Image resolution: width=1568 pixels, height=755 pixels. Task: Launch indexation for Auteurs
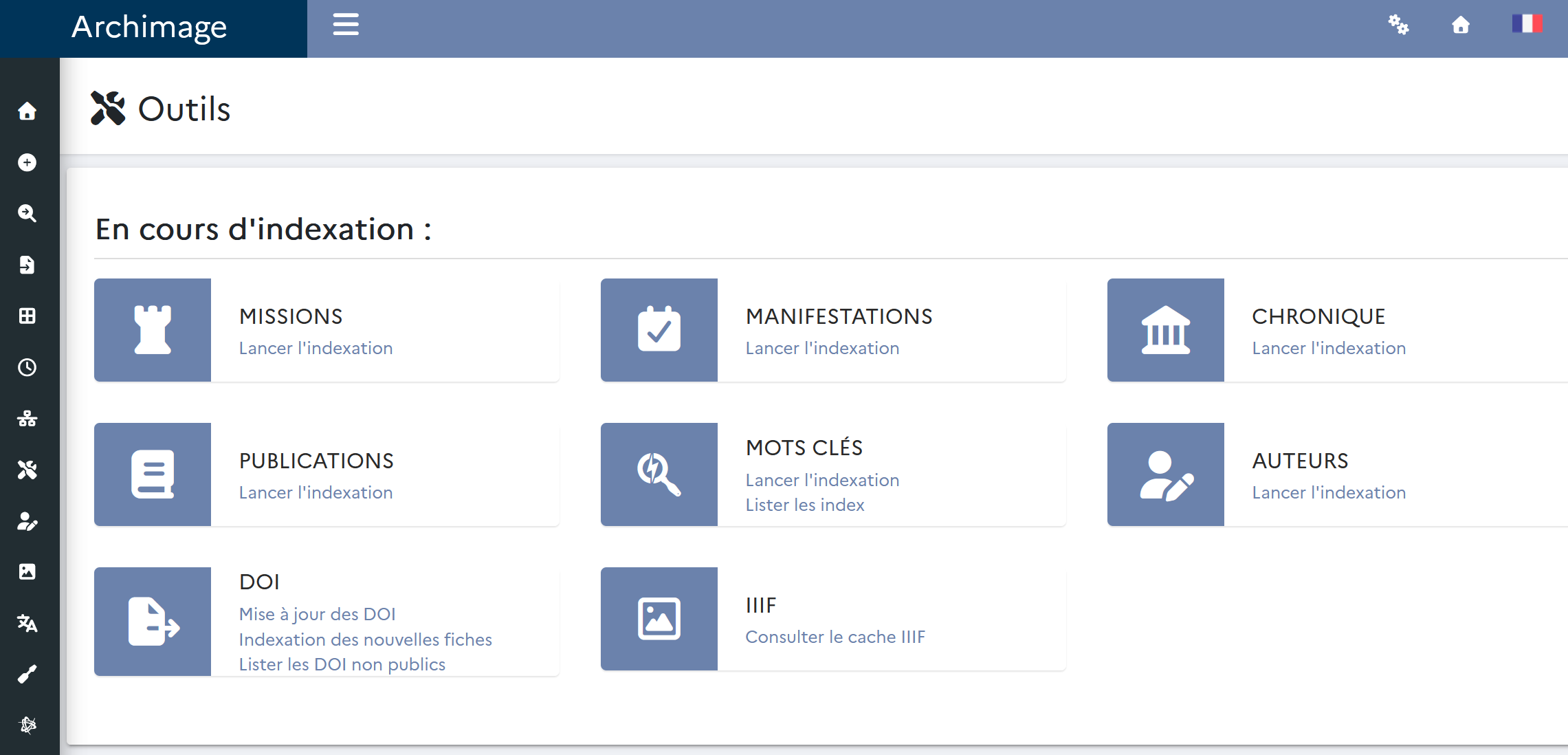click(x=1329, y=492)
